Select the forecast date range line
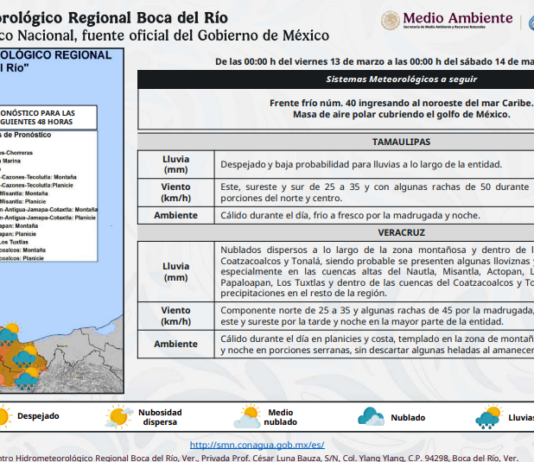The image size is (534, 462). click(374, 62)
